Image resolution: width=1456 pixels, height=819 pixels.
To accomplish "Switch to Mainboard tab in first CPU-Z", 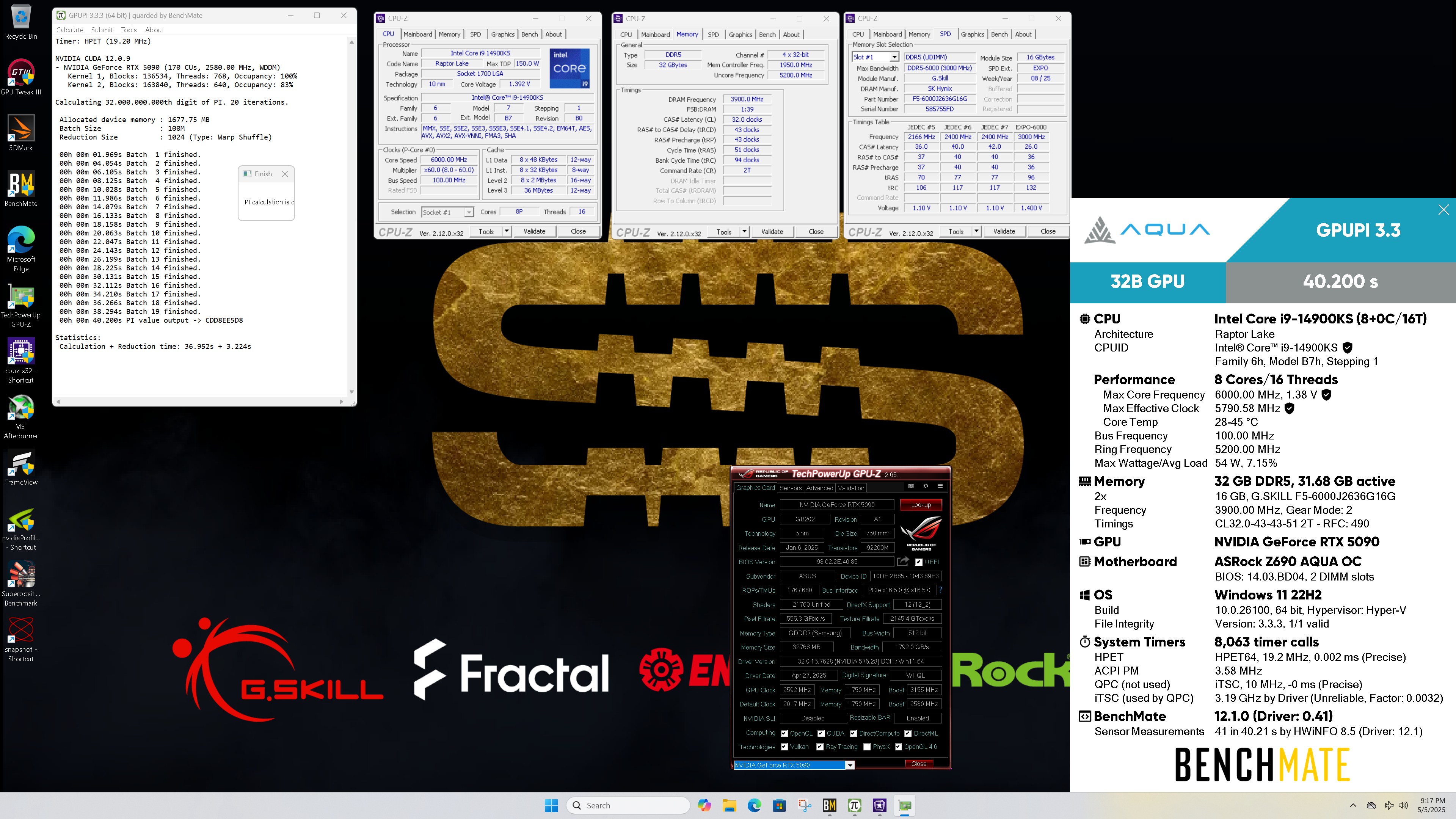I will [418, 35].
